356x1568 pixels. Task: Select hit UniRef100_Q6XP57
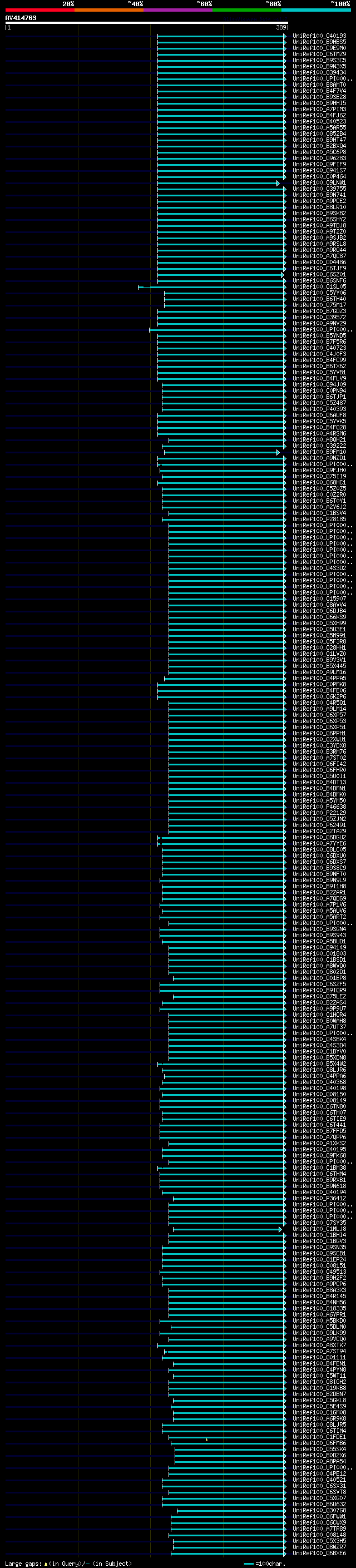pos(319,715)
